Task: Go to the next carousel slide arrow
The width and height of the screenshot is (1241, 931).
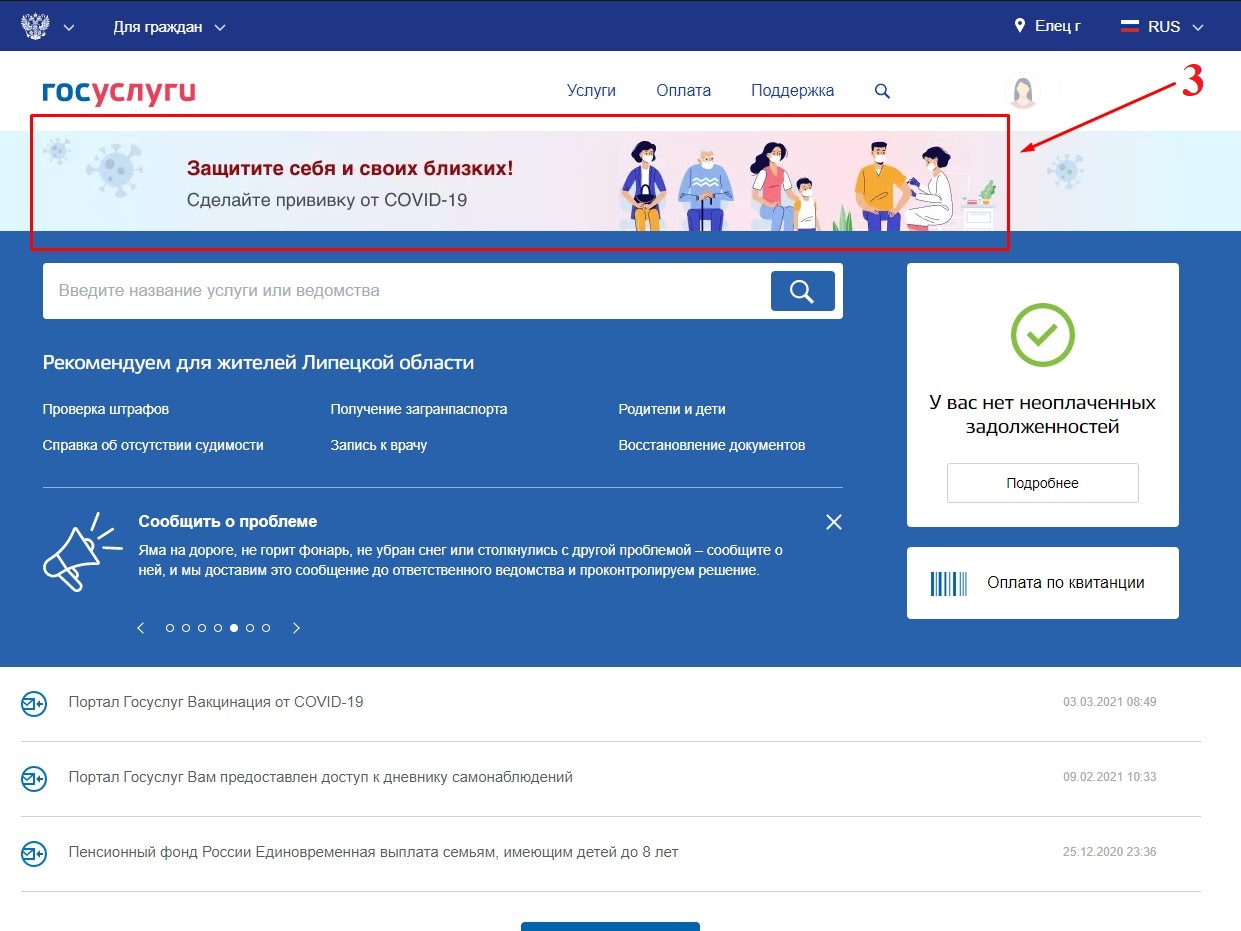Action: 296,628
